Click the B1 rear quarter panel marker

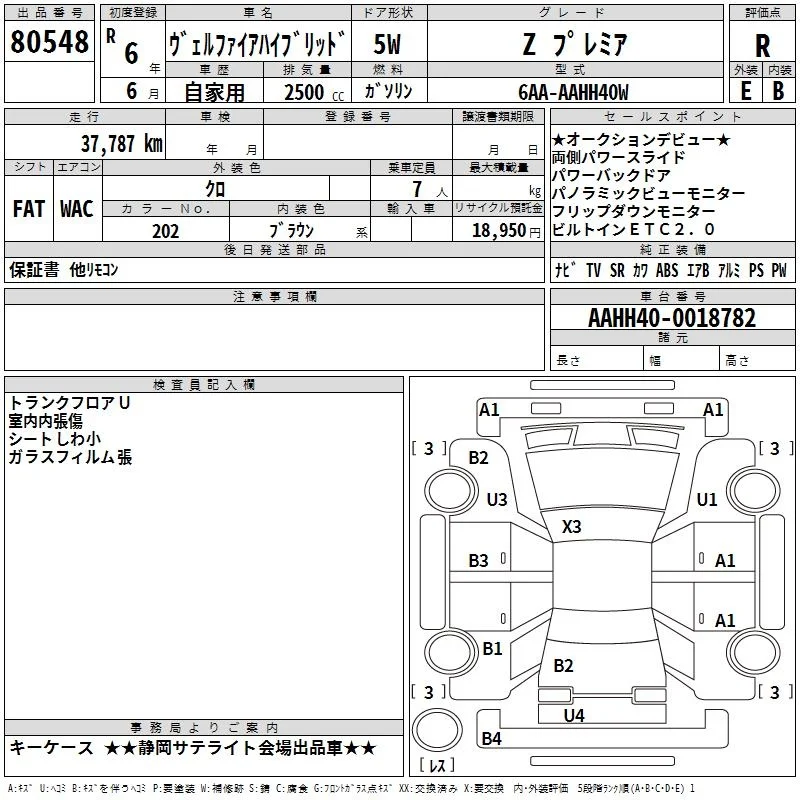click(492, 649)
